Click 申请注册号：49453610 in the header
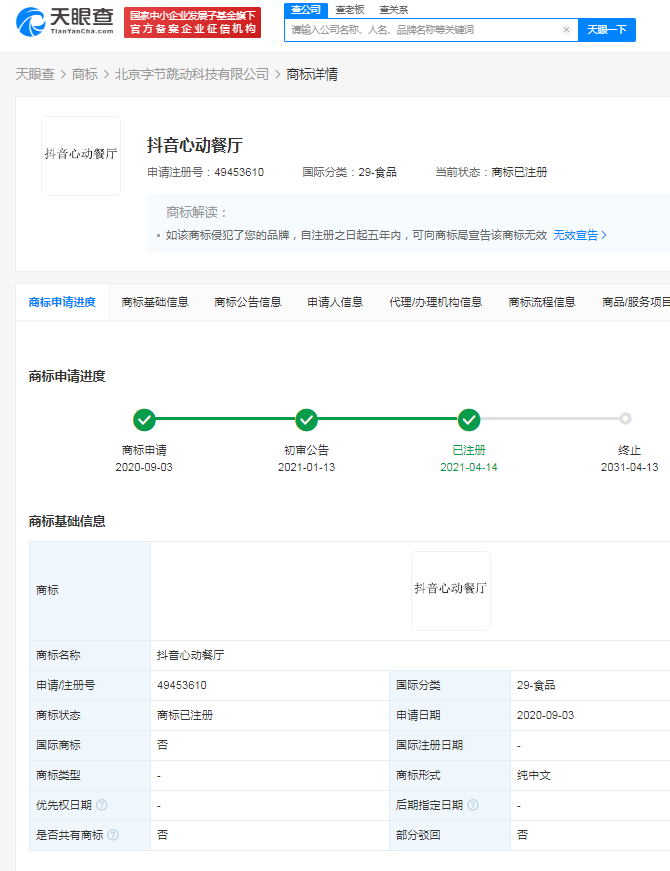670x871 pixels. [x=206, y=172]
